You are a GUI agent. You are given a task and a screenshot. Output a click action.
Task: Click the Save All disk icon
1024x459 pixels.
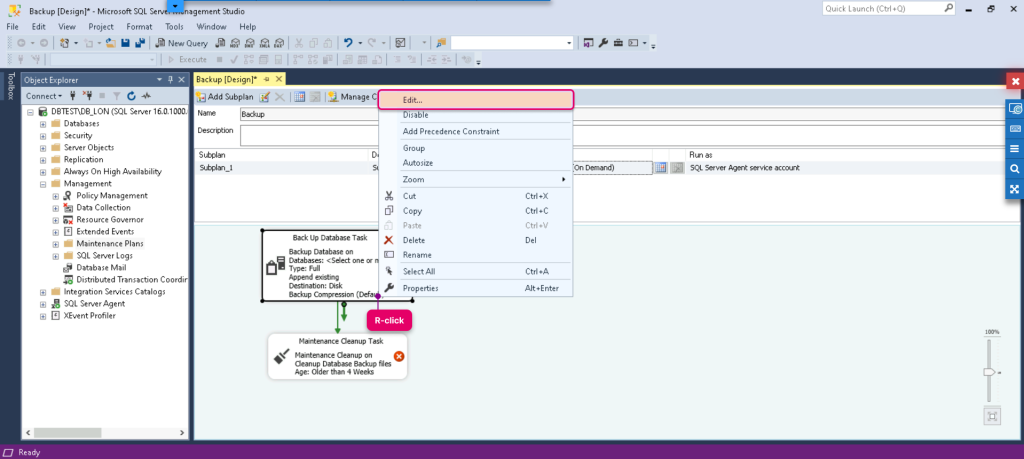[139, 43]
